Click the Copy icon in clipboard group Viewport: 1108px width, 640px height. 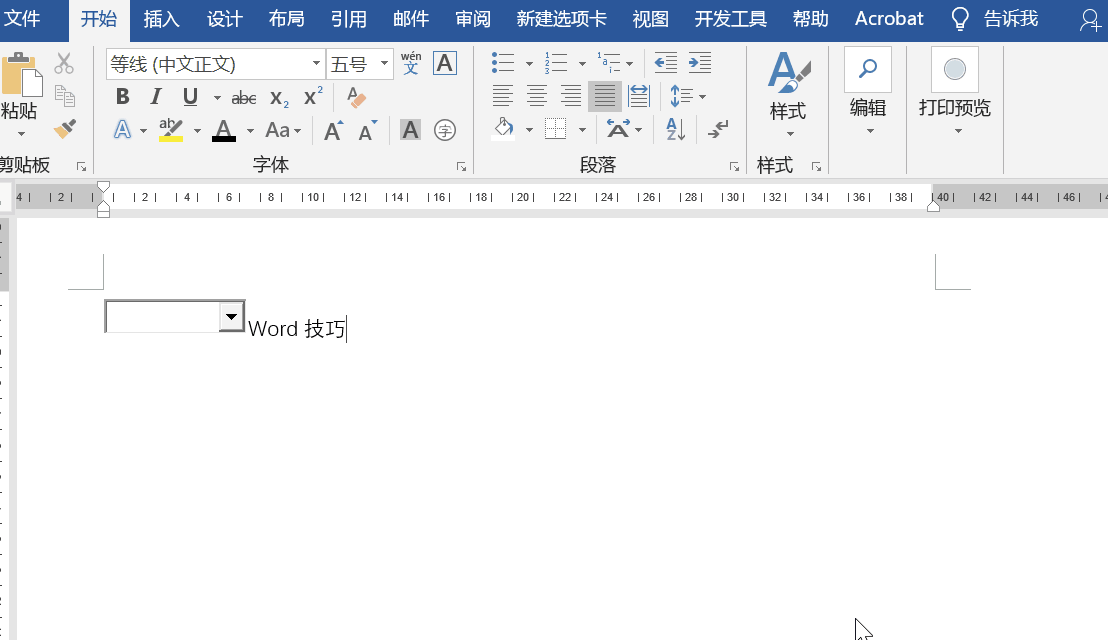(64, 96)
